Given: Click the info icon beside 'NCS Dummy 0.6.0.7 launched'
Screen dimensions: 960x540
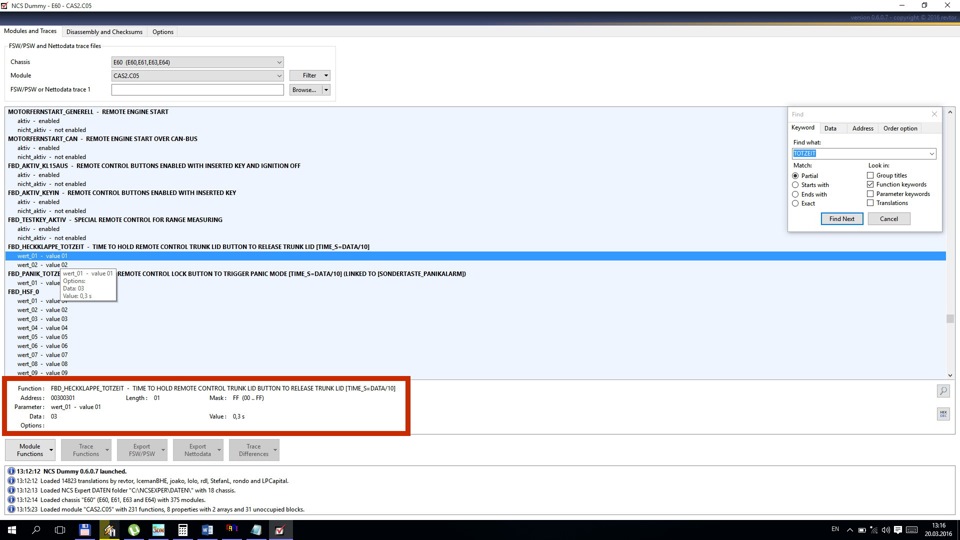Looking at the screenshot, I should coord(11,471).
